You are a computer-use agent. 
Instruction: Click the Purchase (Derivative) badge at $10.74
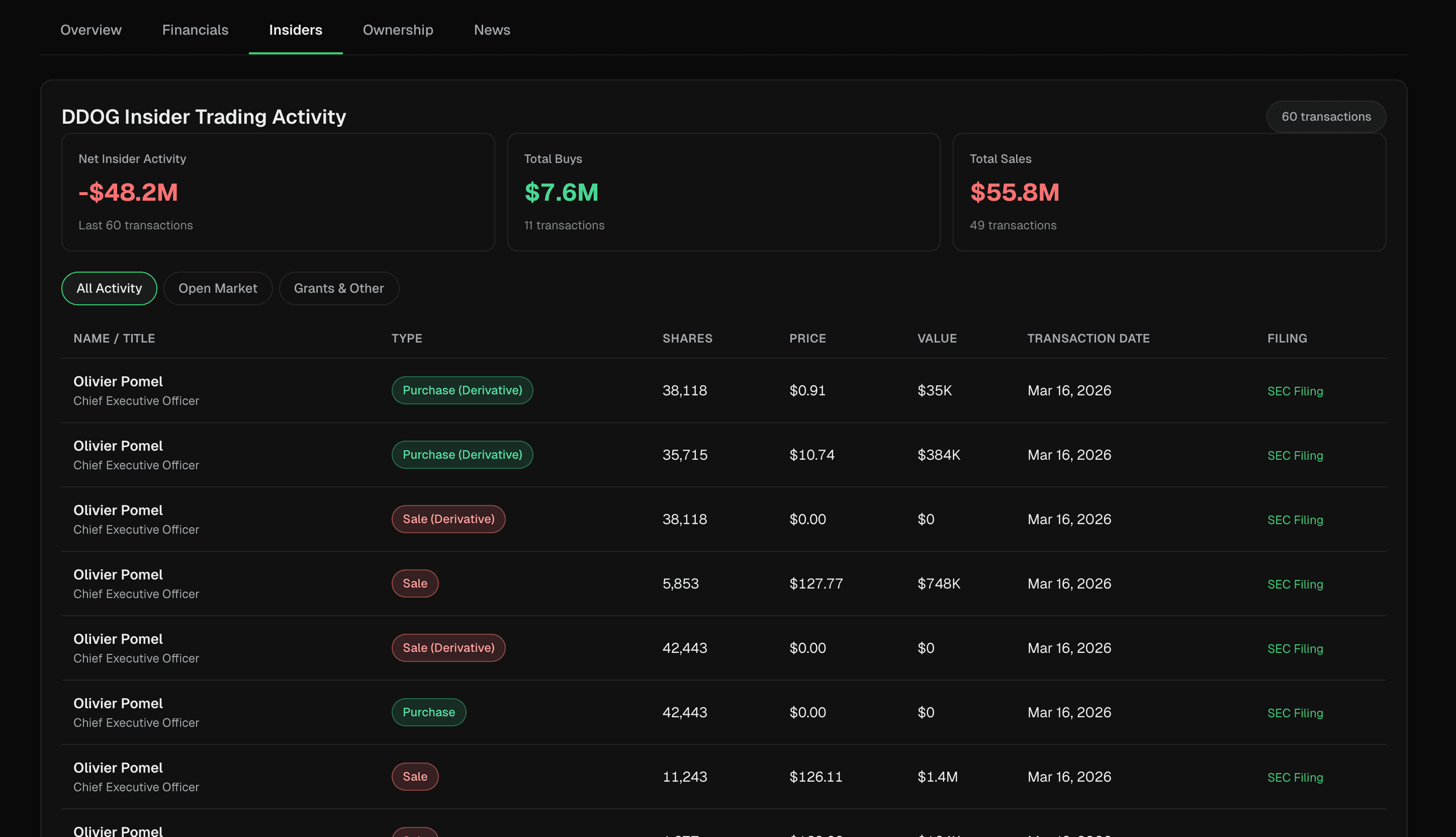pyautogui.click(x=463, y=455)
